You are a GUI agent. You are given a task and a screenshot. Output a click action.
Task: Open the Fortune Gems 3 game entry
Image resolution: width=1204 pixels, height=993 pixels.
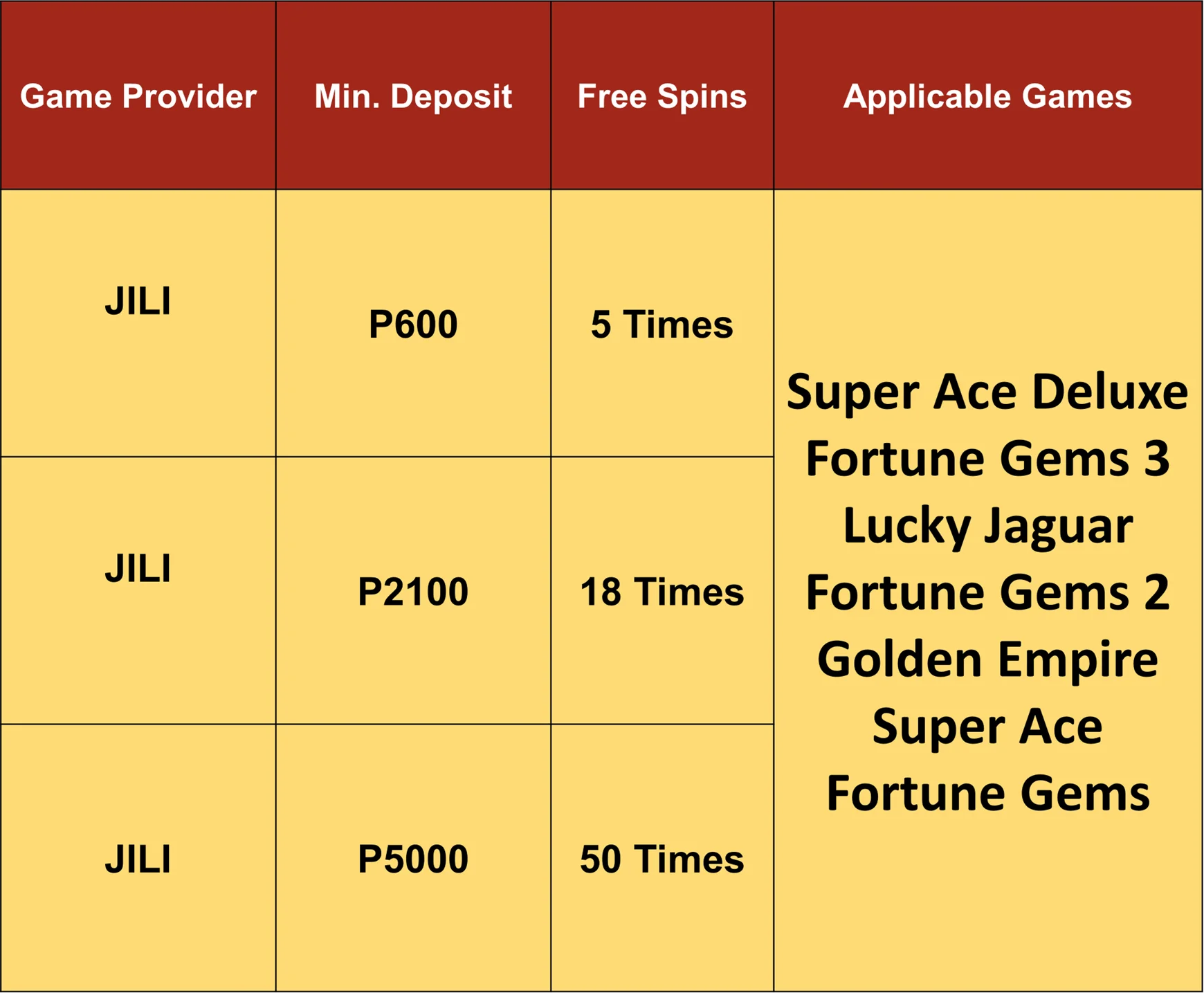tap(987, 458)
